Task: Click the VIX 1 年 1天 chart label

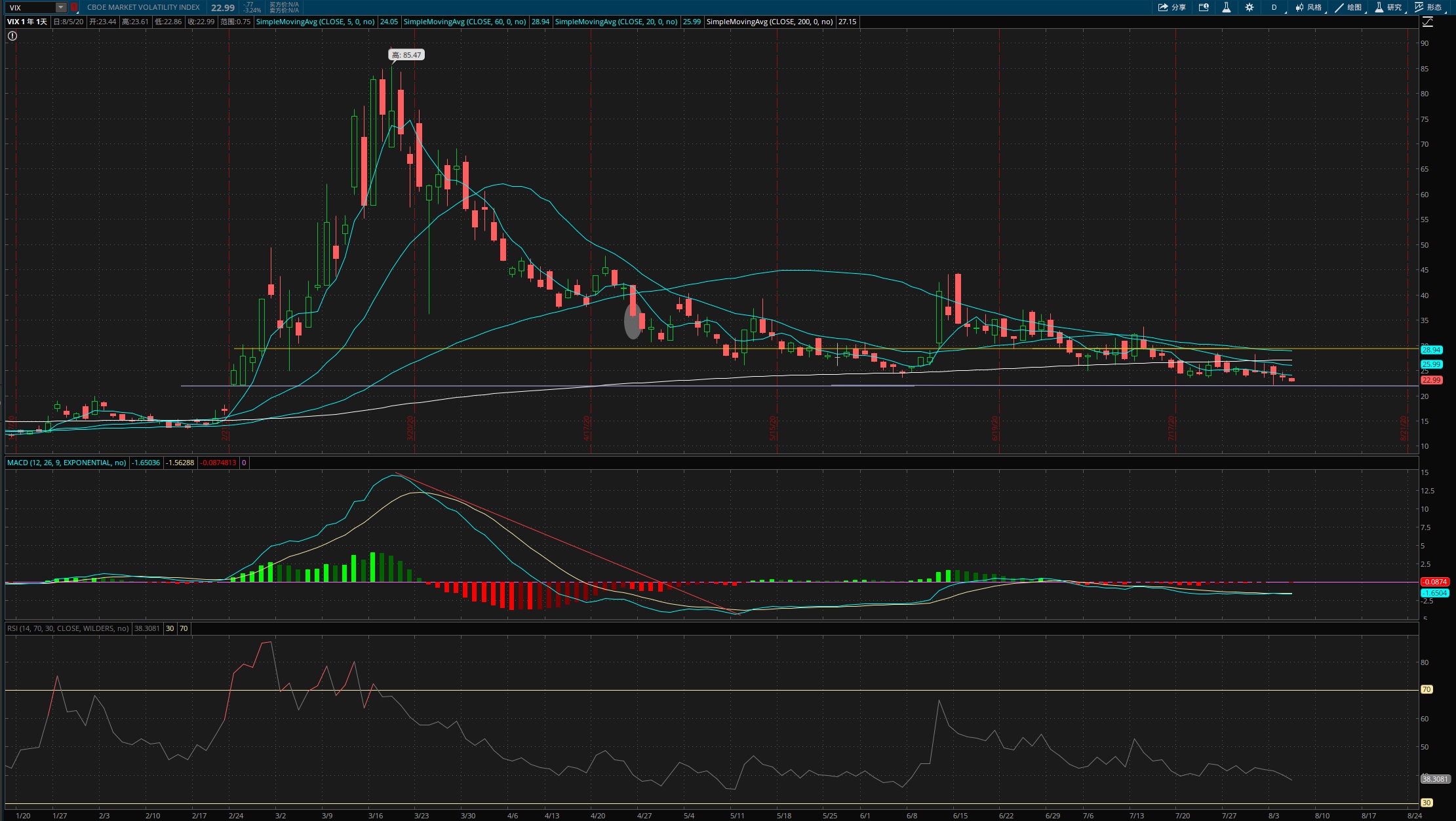Action: pyautogui.click(x=27, y=22)
